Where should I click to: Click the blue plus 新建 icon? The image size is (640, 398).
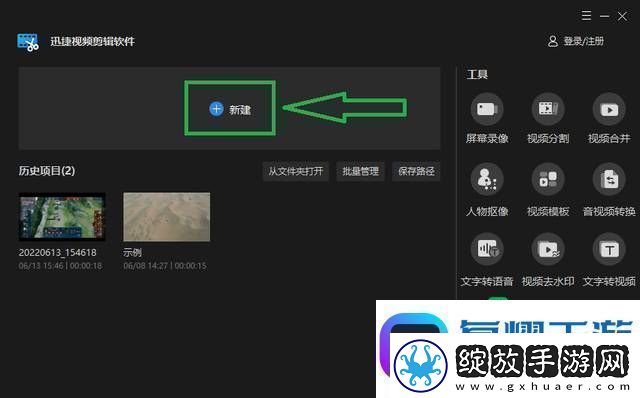coord(216,109)
